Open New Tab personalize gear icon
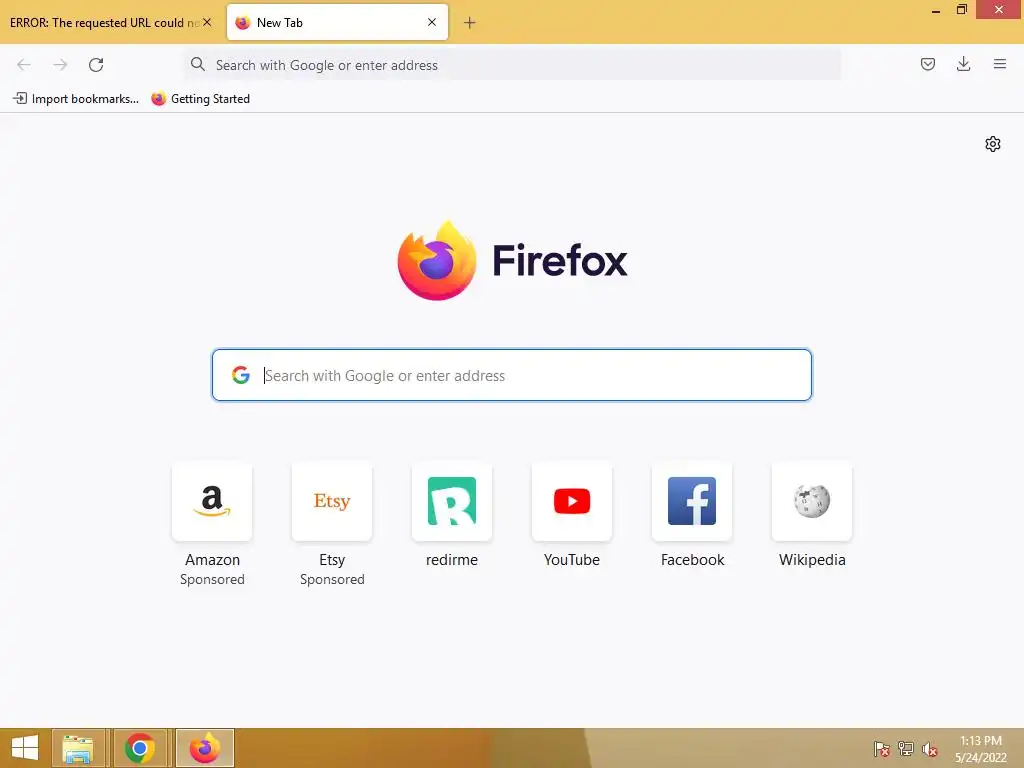Viewport: 1024px width, 768px height. [x=993, y=144]
